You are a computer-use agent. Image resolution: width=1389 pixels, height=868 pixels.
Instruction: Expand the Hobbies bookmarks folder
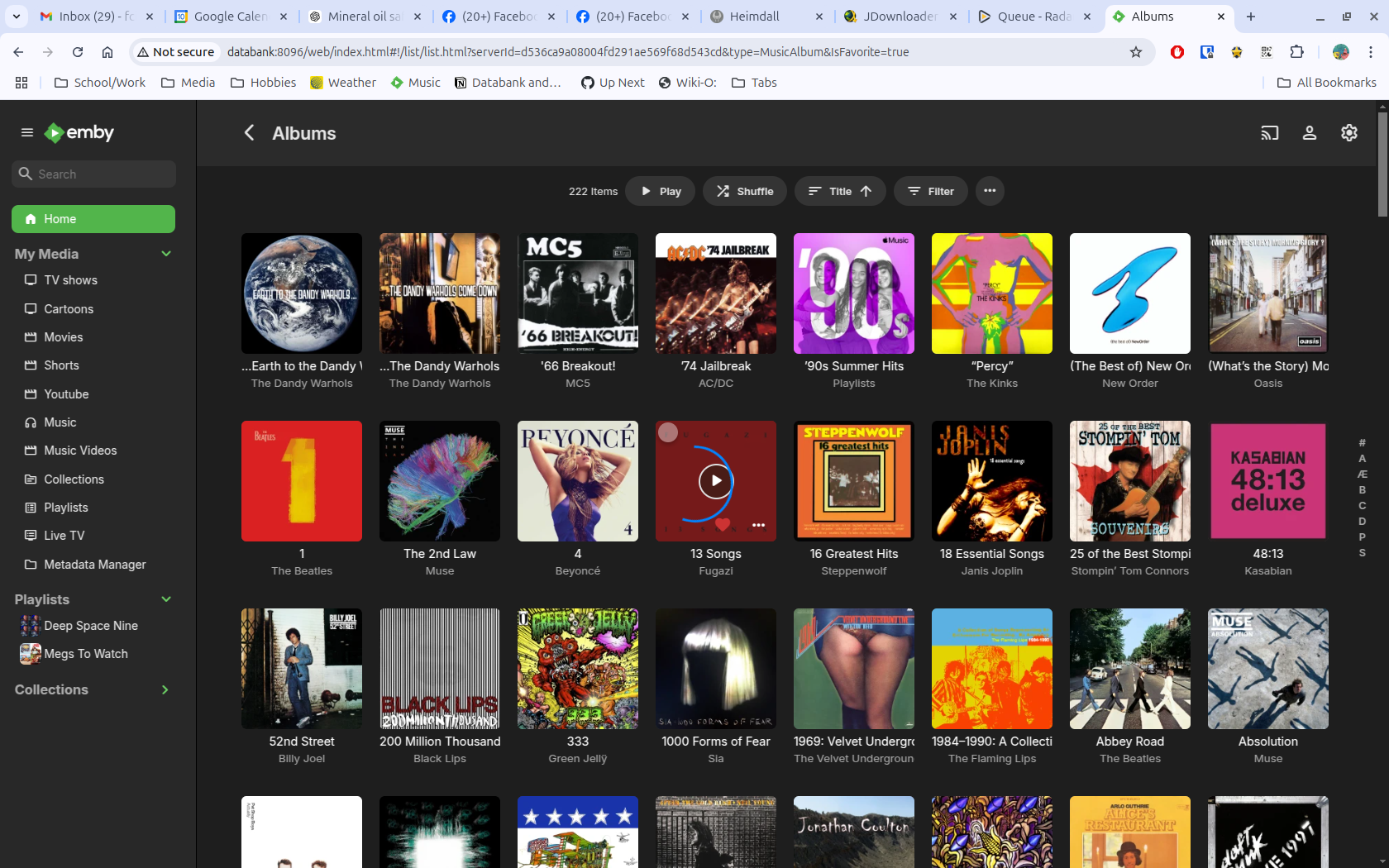[263, 83]
